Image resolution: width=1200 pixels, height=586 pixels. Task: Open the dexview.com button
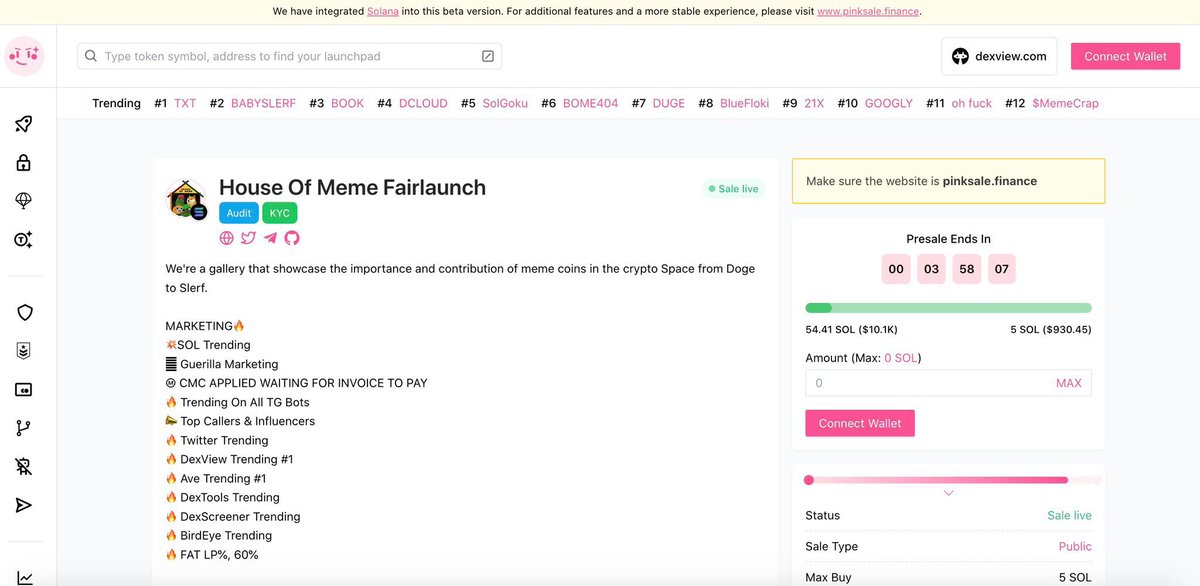(x=999, y=56)
